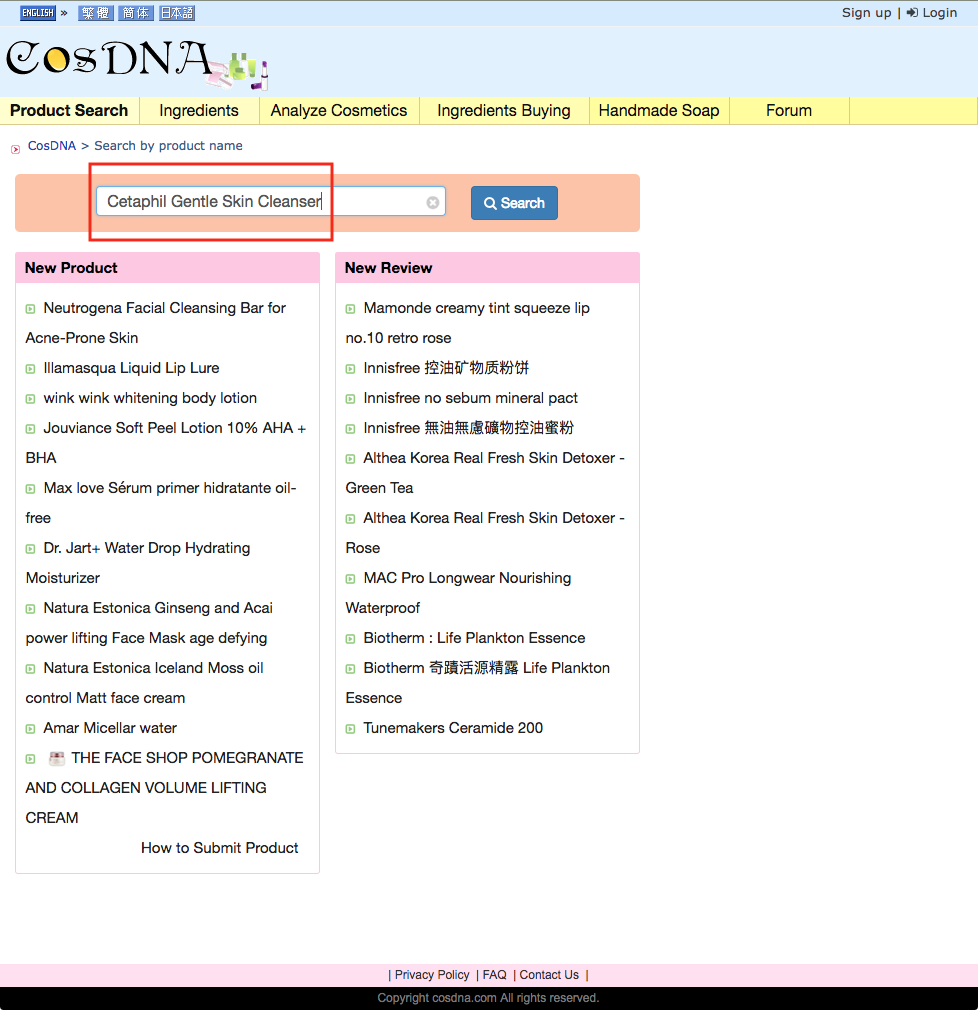Open Illamasqua Liquid Lip Lure
Screen dimensions: 978x1010
[131, 368]
